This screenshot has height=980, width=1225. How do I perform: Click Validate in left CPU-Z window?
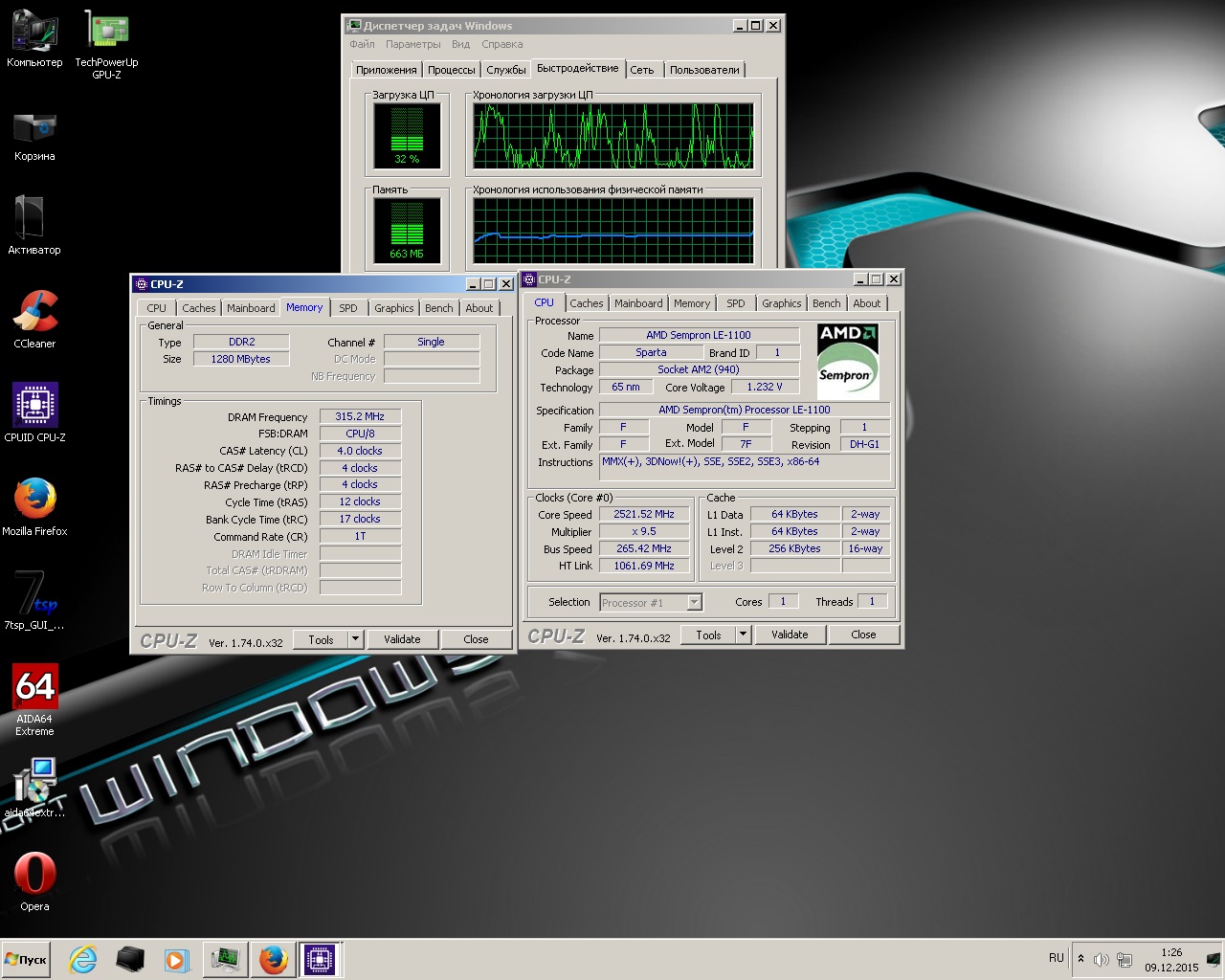(402, 639)
